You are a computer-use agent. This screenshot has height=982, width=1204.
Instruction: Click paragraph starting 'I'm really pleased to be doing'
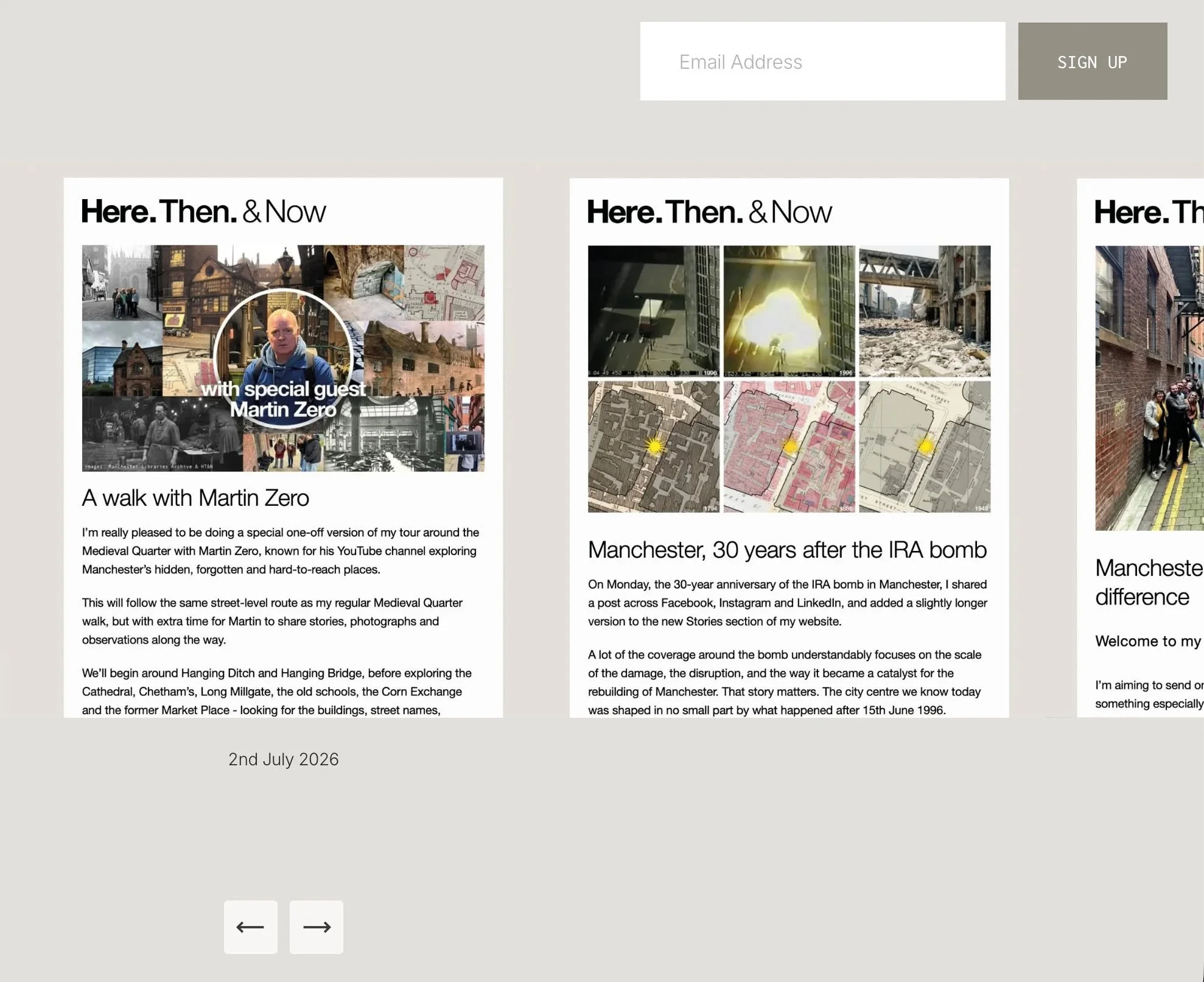click(281, 551)
